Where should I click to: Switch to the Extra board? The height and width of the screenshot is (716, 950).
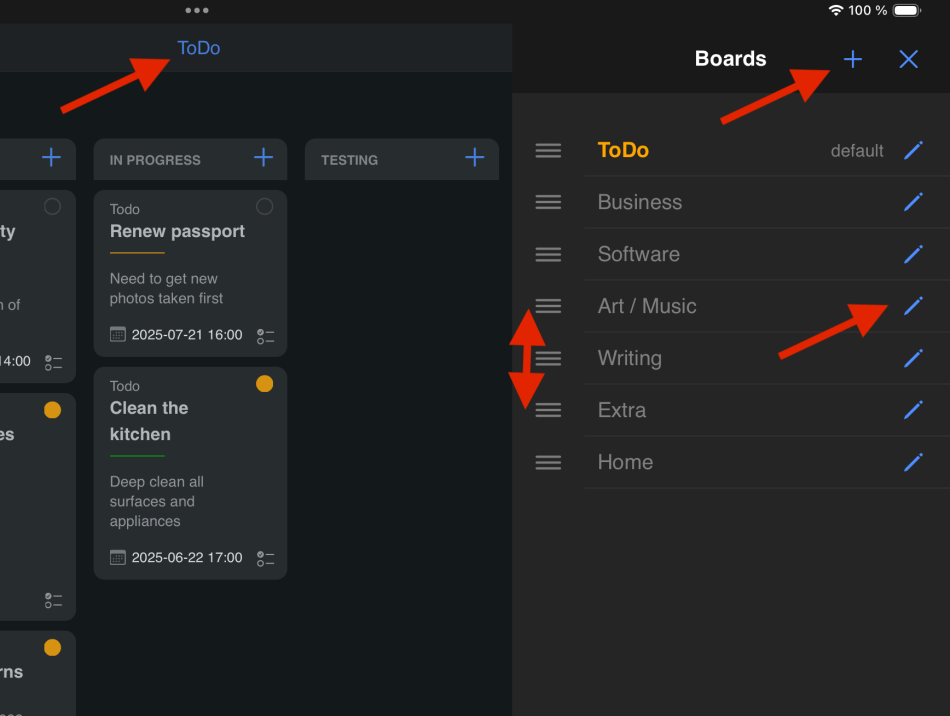pos(622,410)
